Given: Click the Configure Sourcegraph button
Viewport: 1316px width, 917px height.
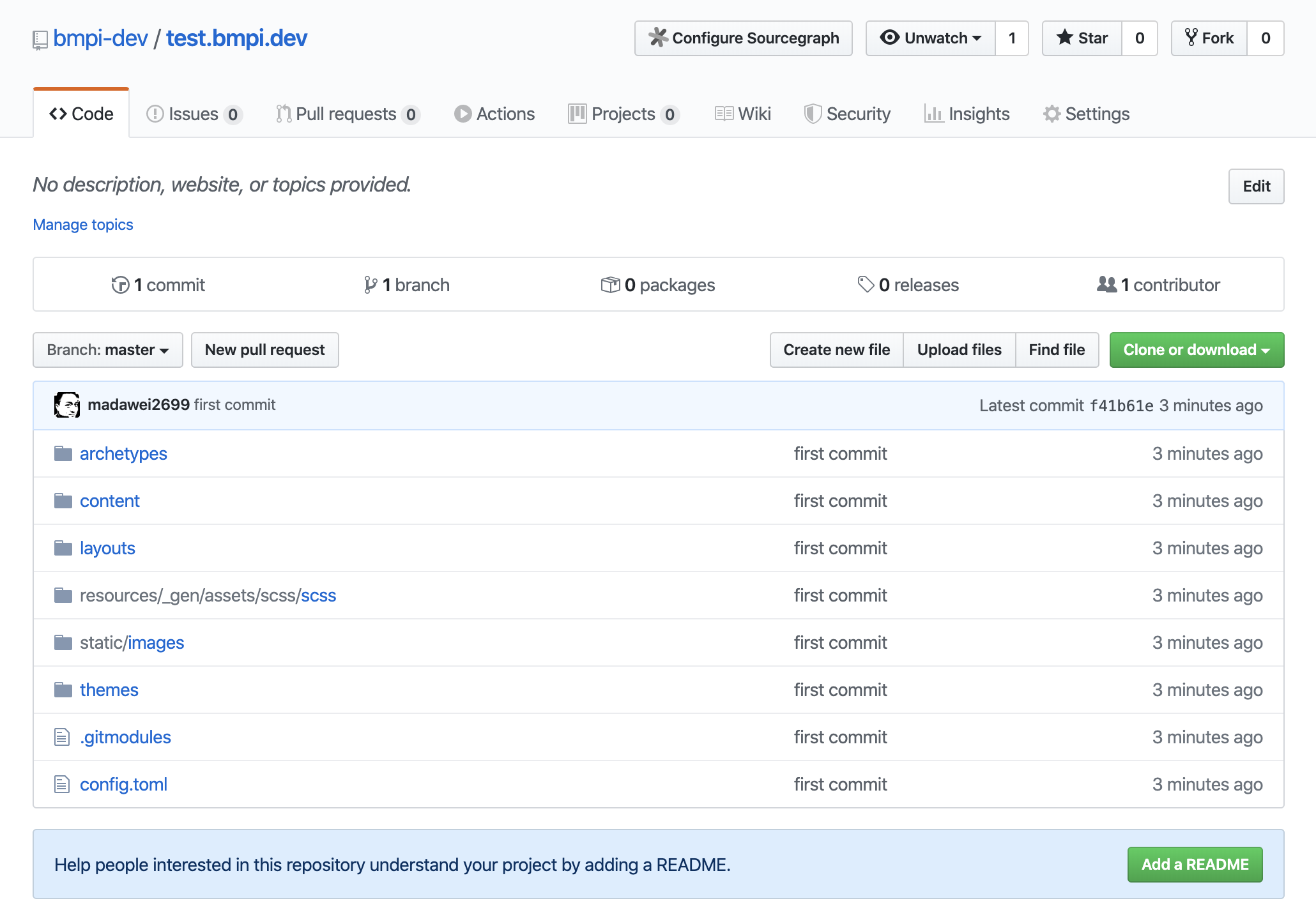Looking at the screenshot, I should click(x=744, y=38).
